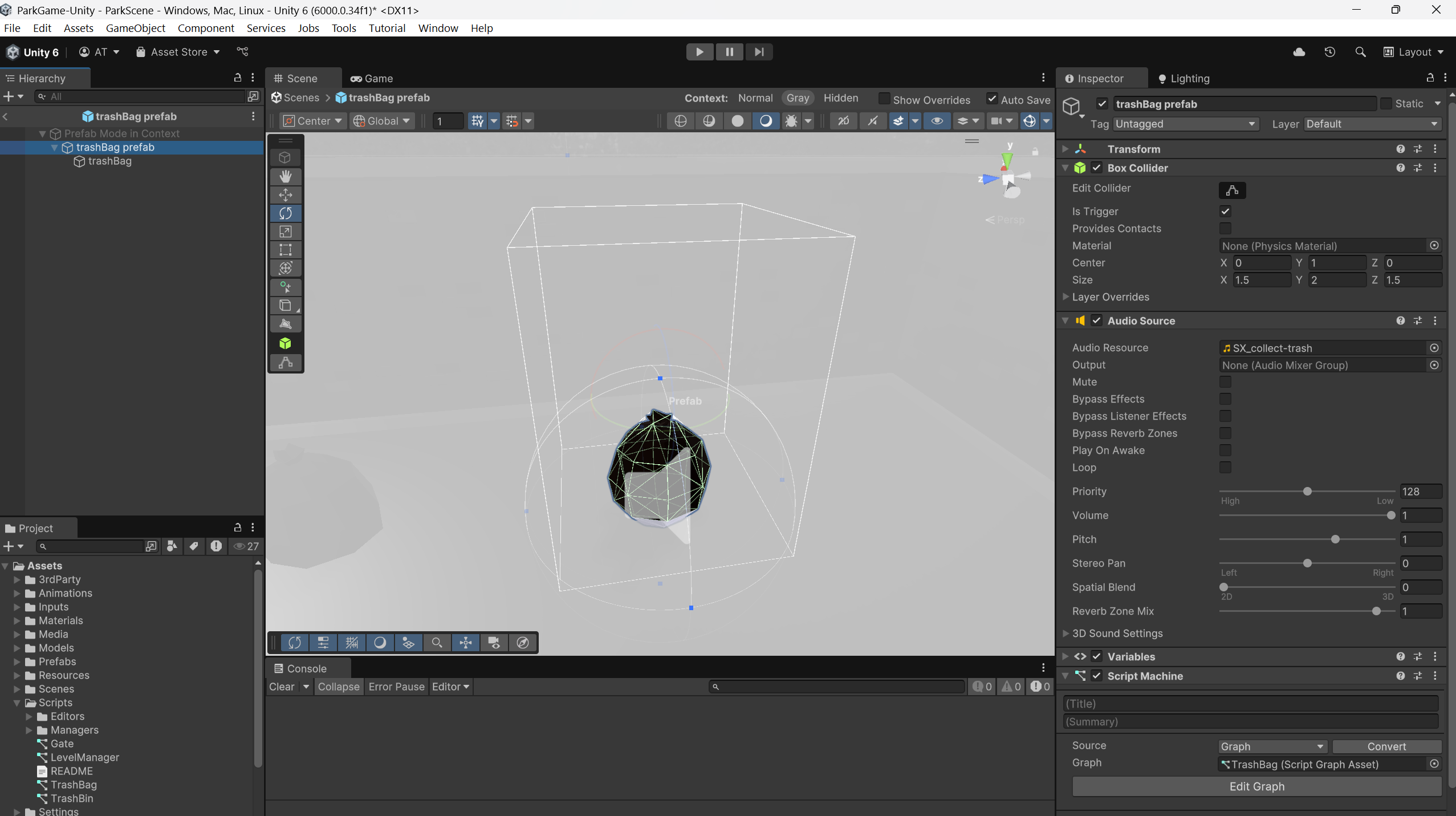This screenshot has width=1456, height=816.
Task: Set context to Hidden
Action: tap(840, 98)
